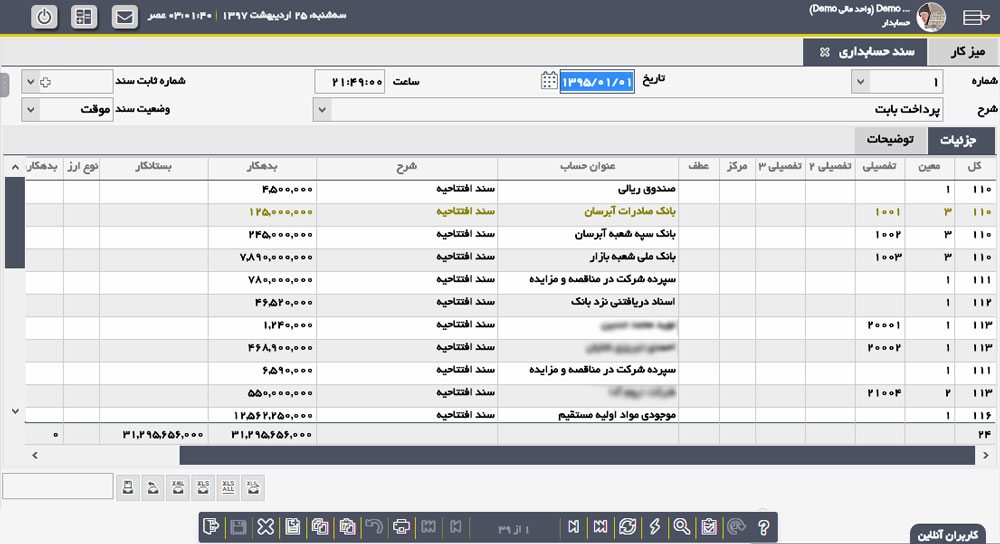The width and height of the screenshot is (1000, 544).
Task: Click the save-layout disk tray icon below grid
Action: pyautogui.click(x=128, y=488)
